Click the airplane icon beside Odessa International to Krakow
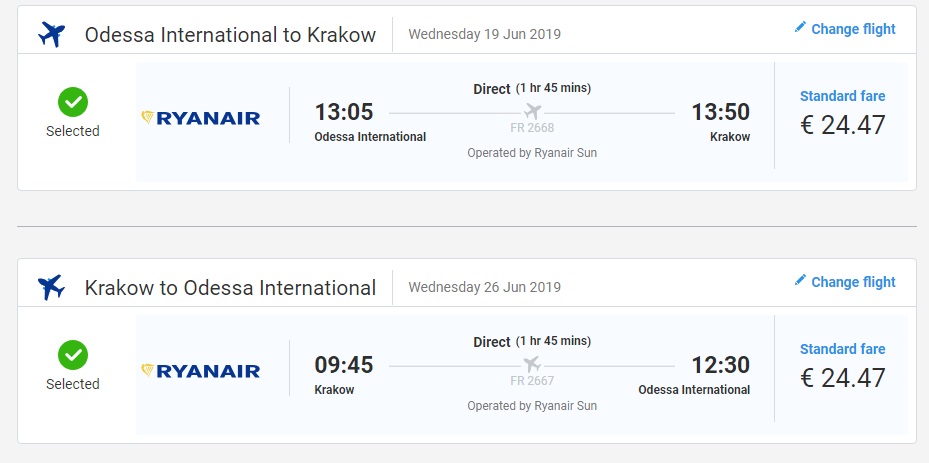The image size is (929, 463). point(51,35)
